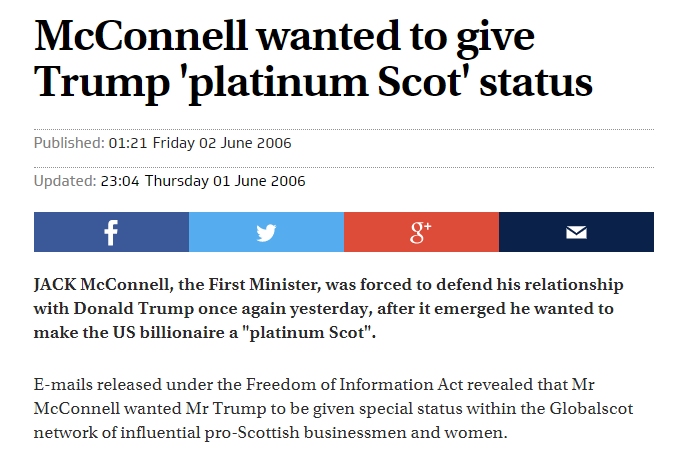
Task: Share the article via the Facebook icon
Action: coord(111,232)
